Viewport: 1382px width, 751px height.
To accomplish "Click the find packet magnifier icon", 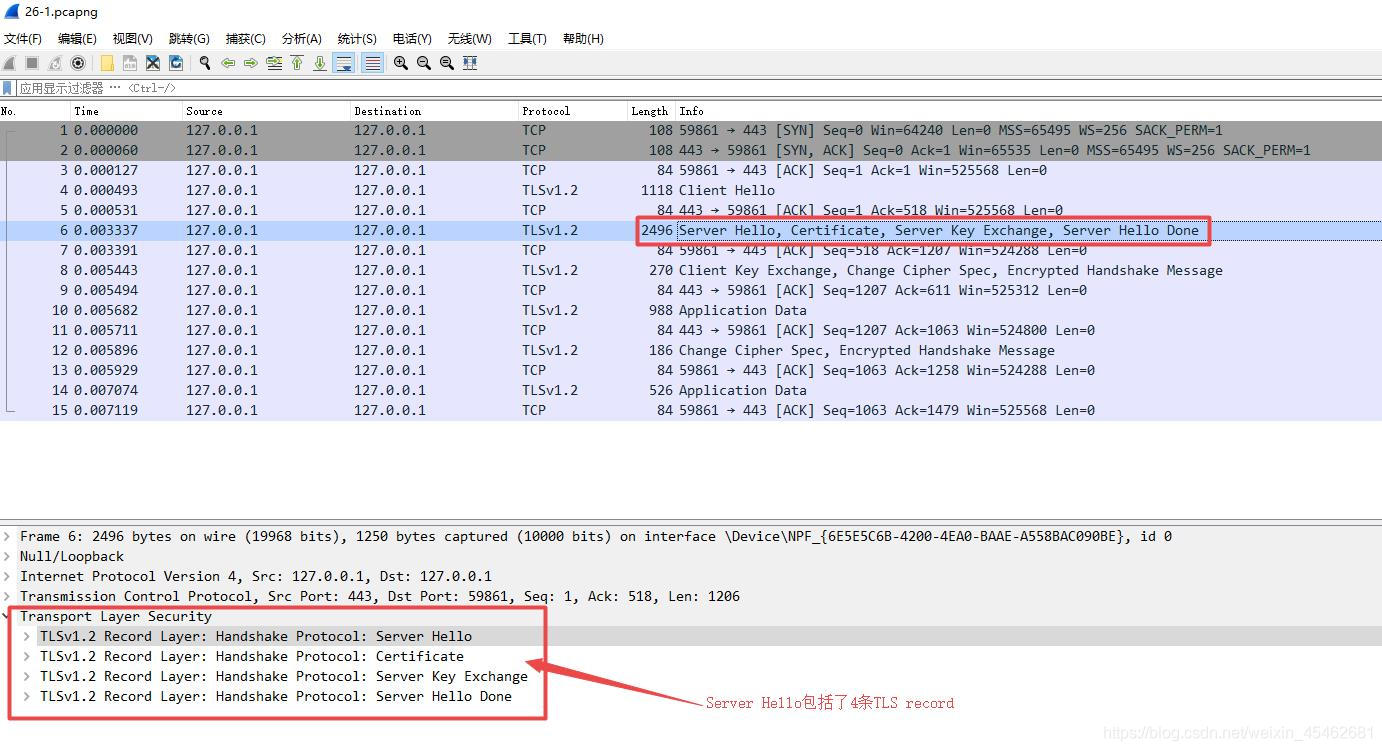I will [x=203, y=62].
